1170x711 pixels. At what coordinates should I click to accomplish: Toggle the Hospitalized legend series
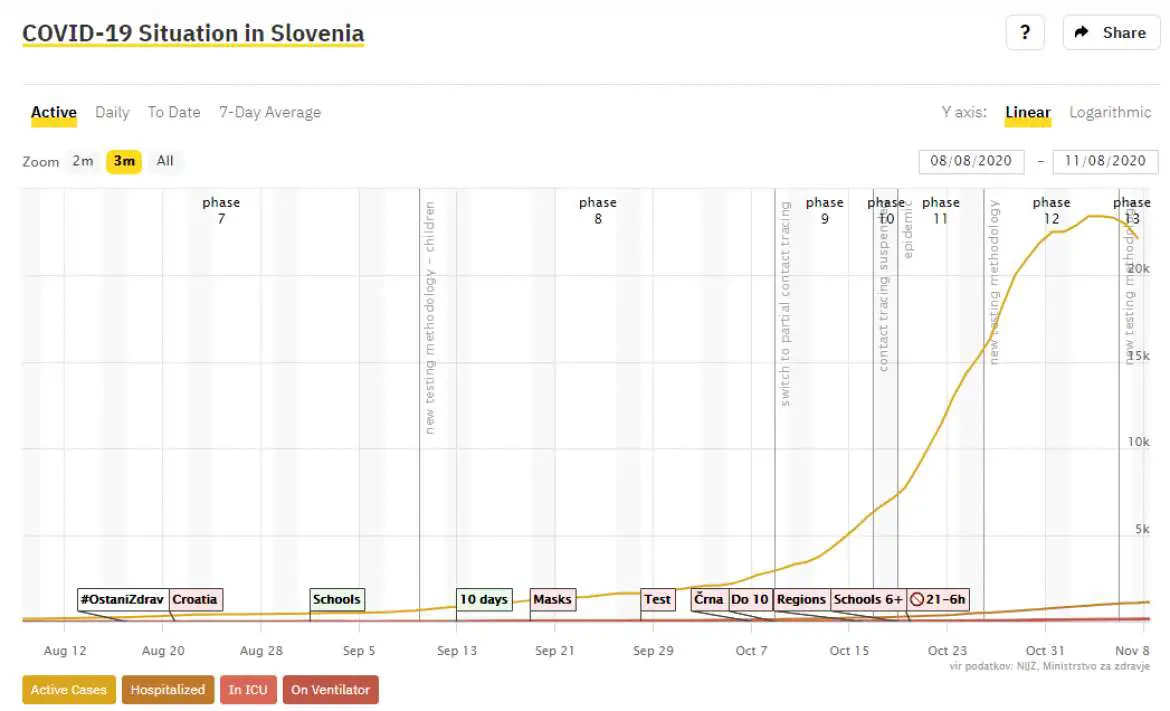(168, 689)
